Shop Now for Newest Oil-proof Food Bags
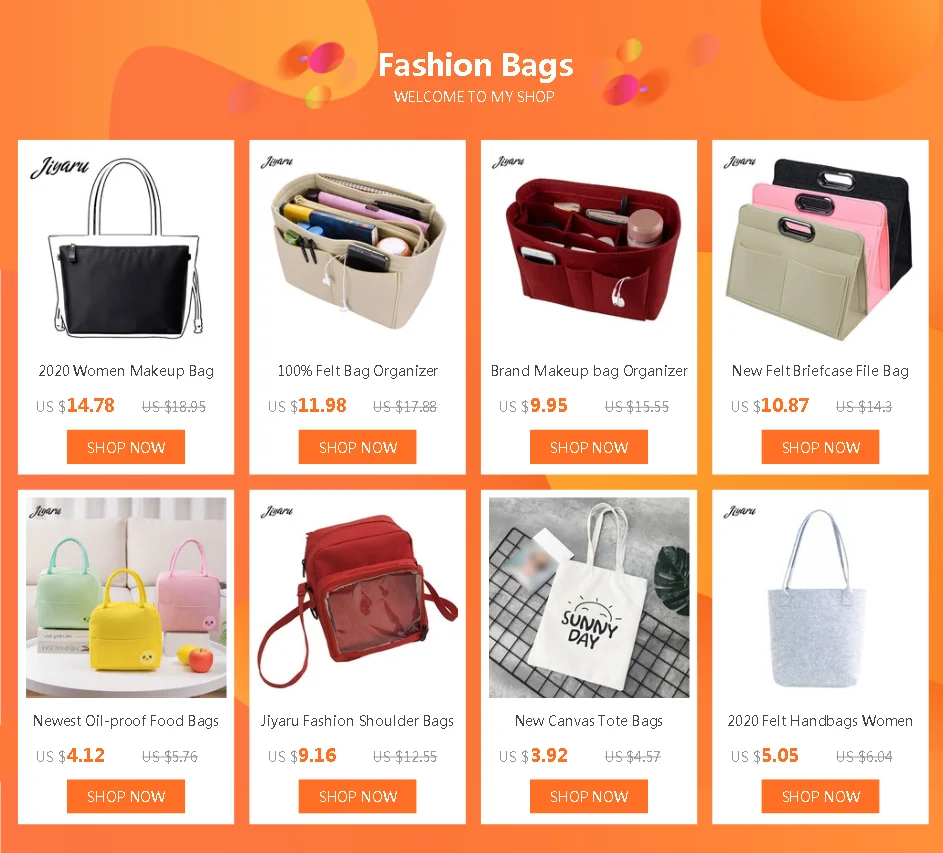The height and width of the screenshot is (853, 943). click(126, 796)
